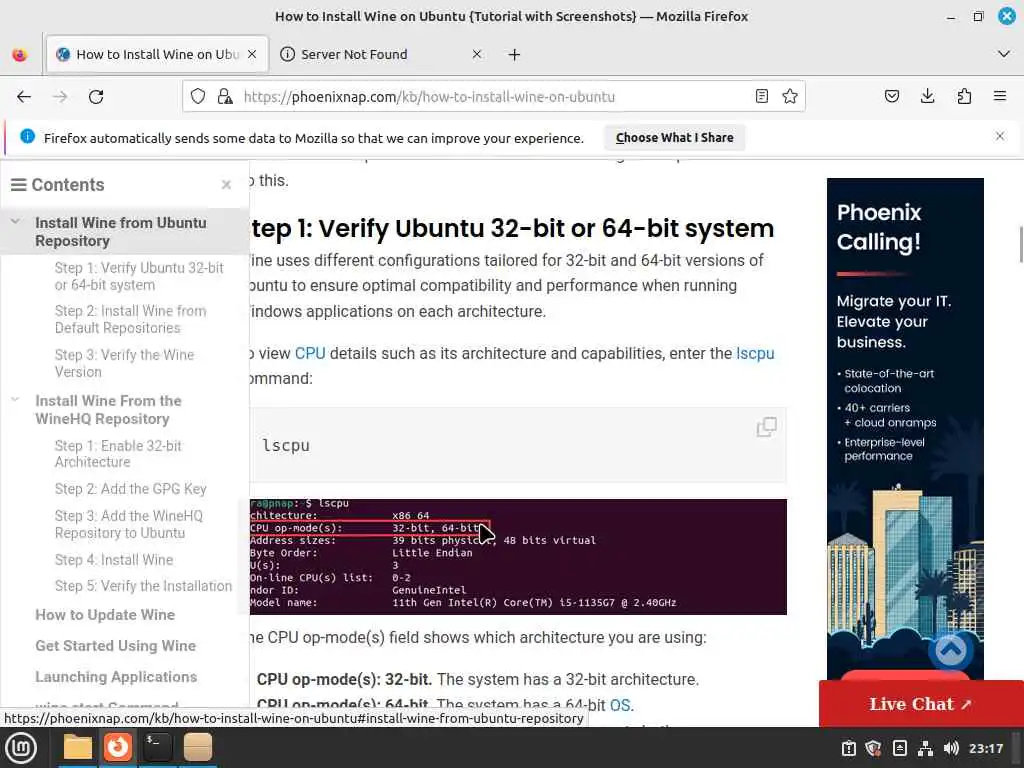Viewport: 1024px width, 768px height.
Task: Collapse Install Wine From the WineHQ section
Action: [x=15, y=400]
